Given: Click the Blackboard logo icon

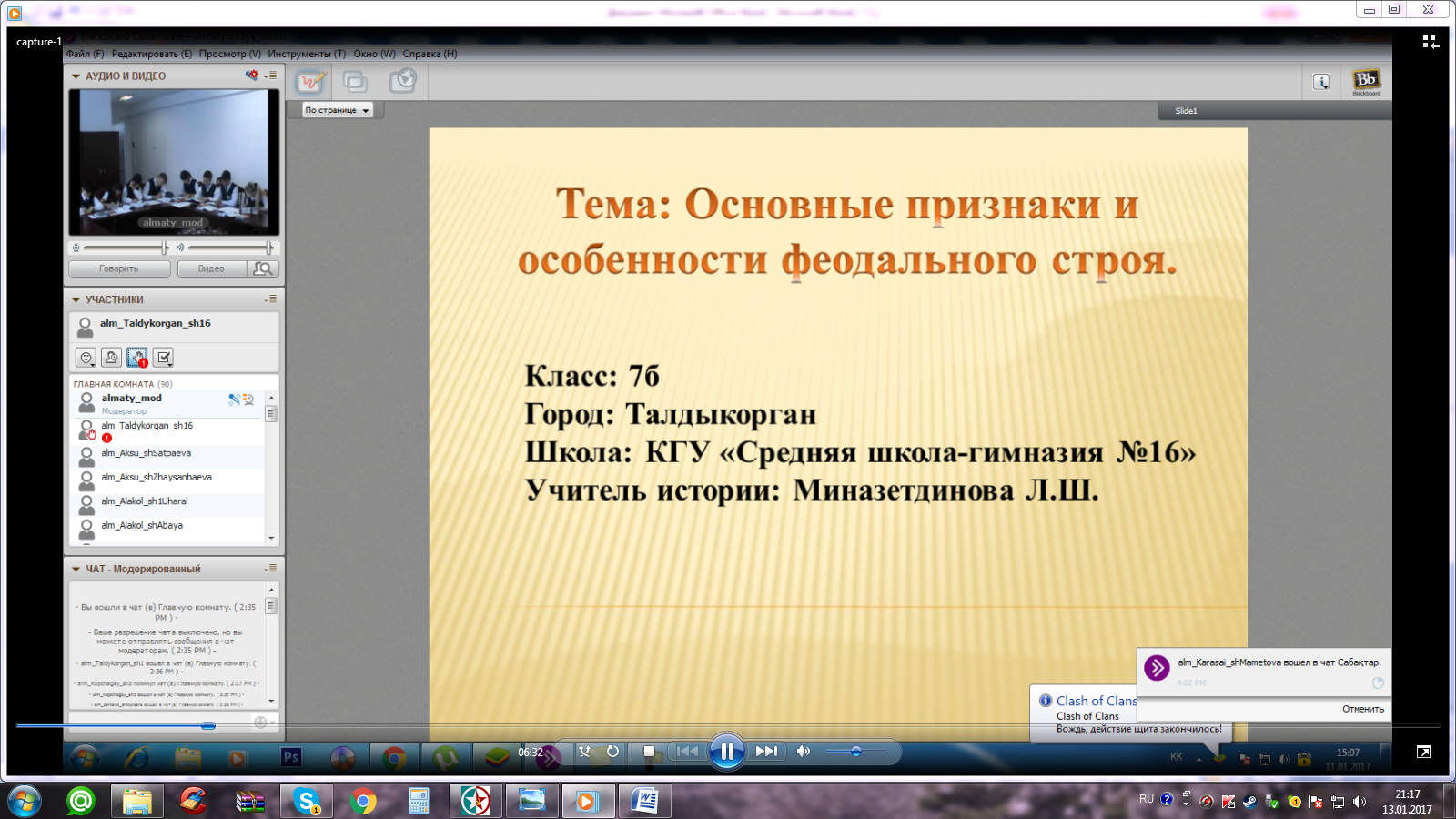Looking at the screenshot, I should [1366, 82].
